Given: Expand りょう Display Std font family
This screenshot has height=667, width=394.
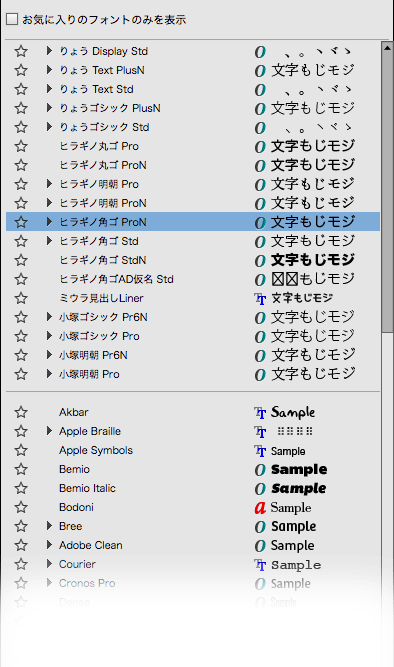Looking at the screenshot, I should (49, 51).
